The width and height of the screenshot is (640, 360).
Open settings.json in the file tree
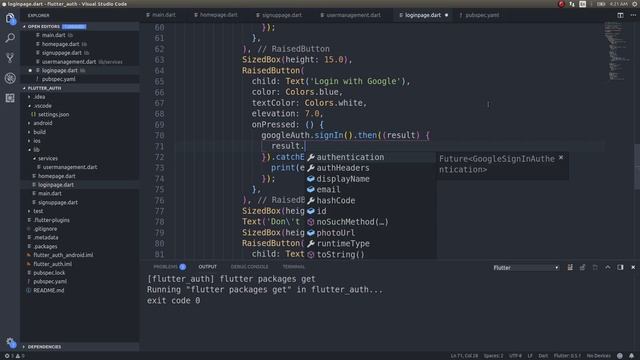tap(53, 114)
